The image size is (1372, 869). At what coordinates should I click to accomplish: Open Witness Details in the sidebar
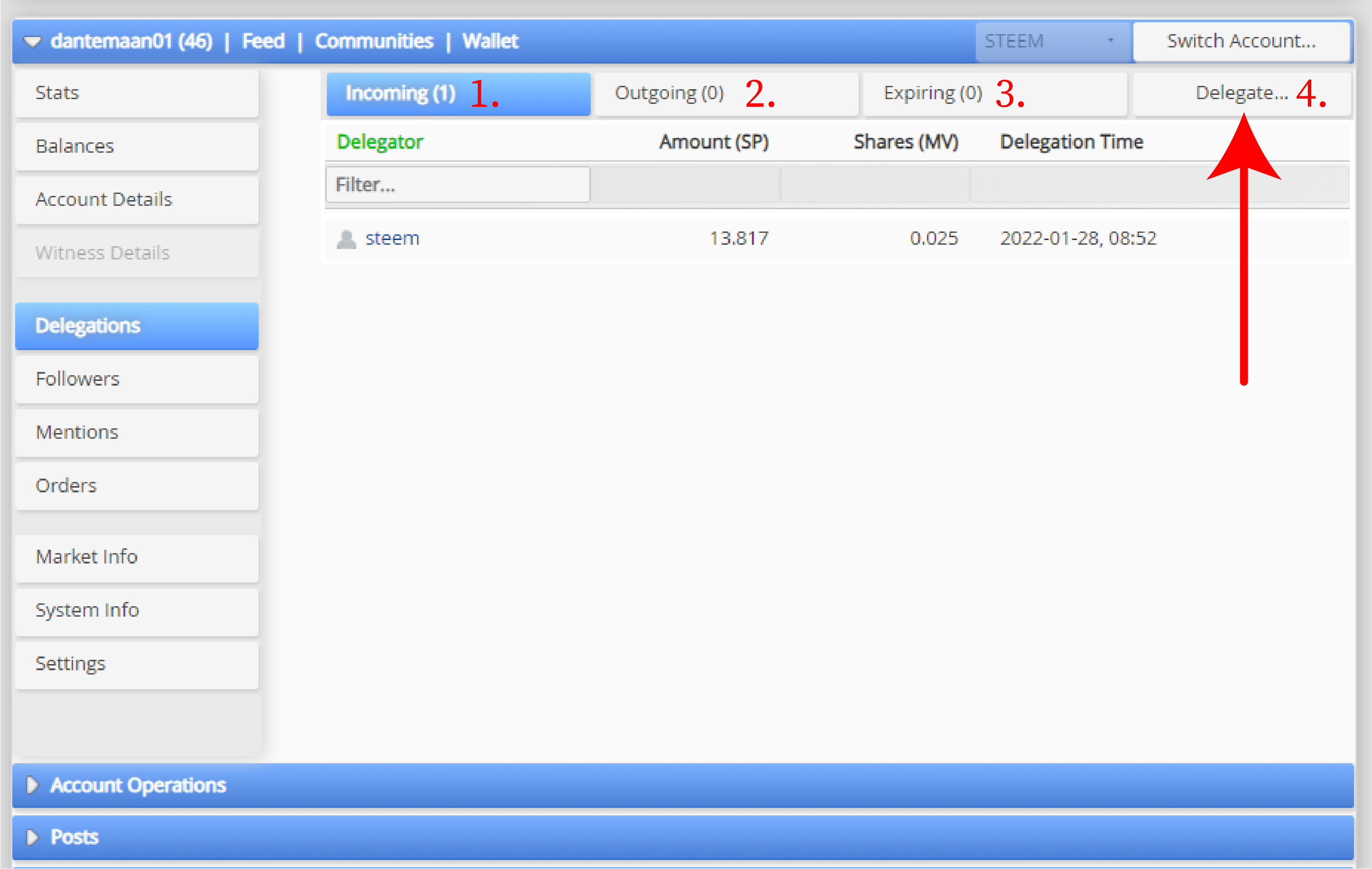[137, 253]
